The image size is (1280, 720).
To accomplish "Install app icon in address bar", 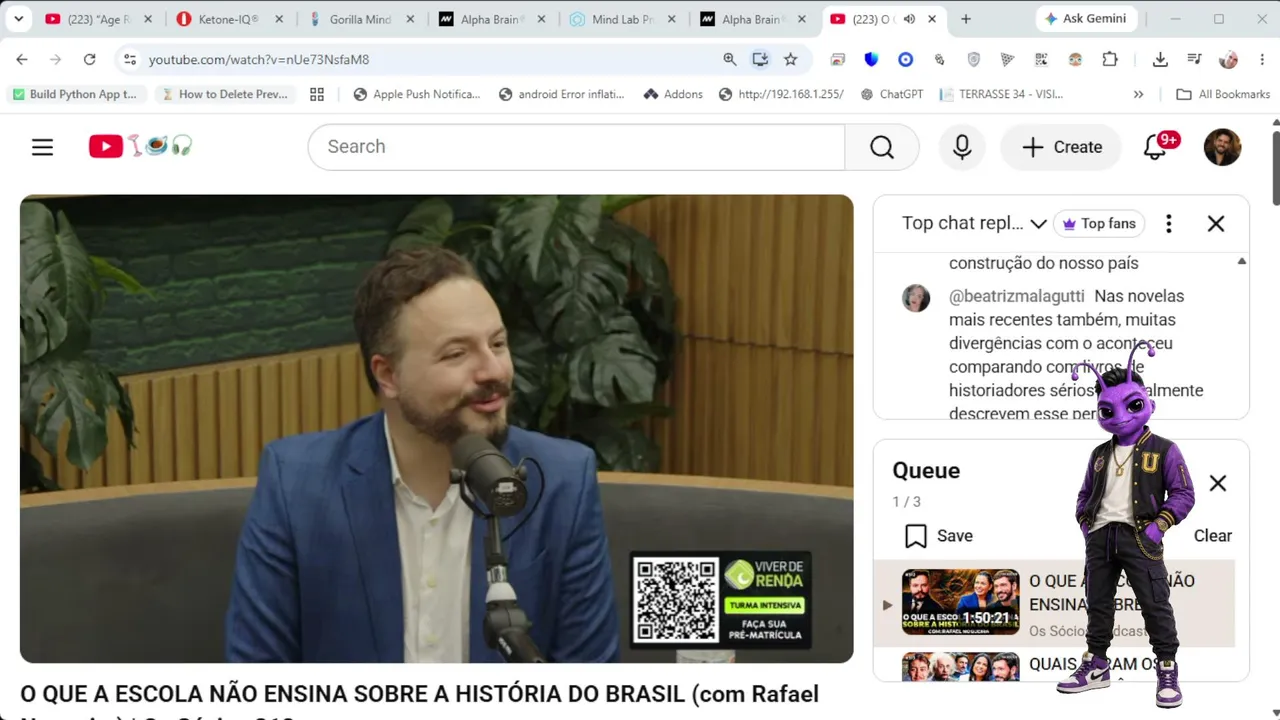I will point(760,60).
